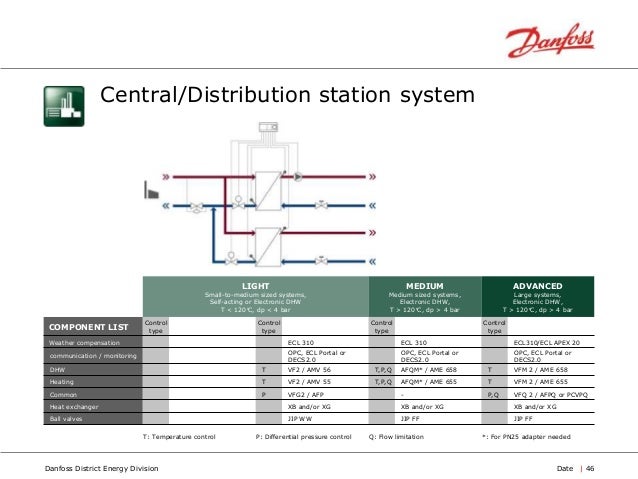638x479 pixels.
Task: Click the slide page number 46
Action: click(x=590, y=468)
